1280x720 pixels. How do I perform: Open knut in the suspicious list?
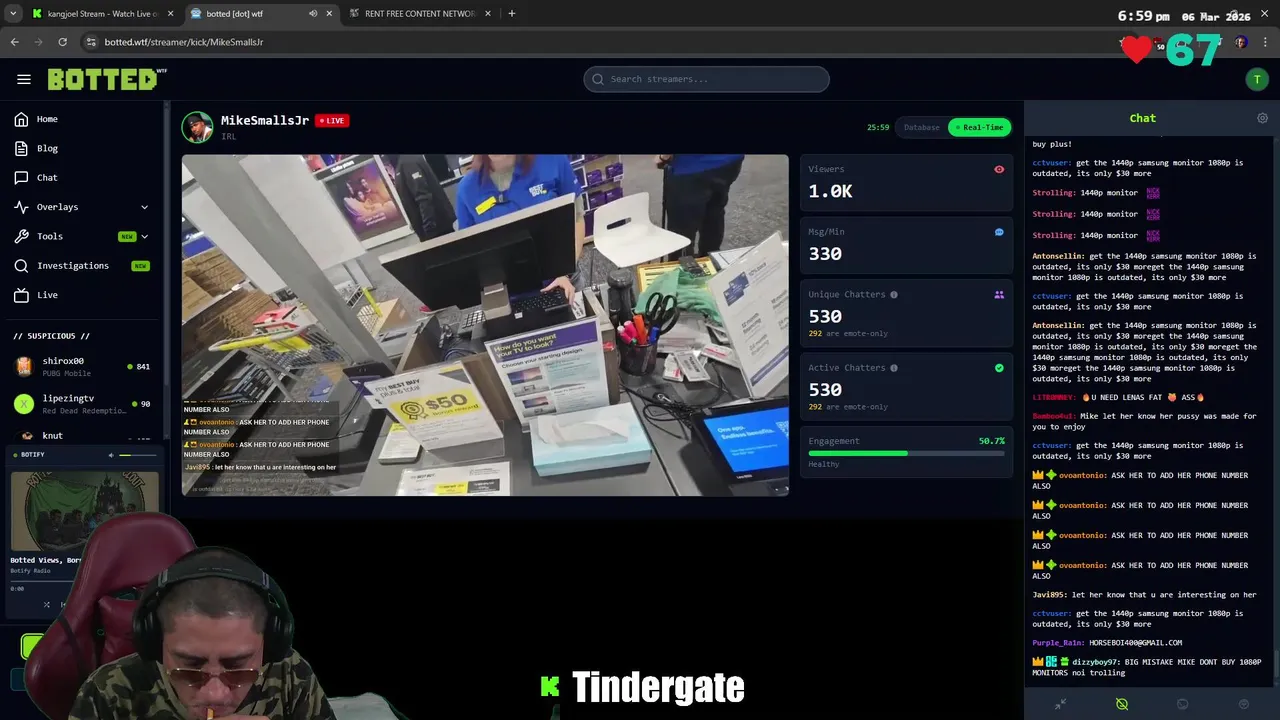(x=82, y=437)
